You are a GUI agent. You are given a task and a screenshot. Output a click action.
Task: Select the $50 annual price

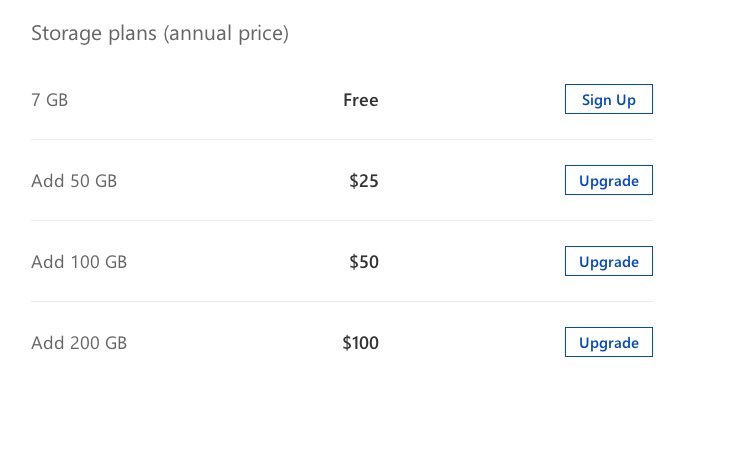click(364, 262)
